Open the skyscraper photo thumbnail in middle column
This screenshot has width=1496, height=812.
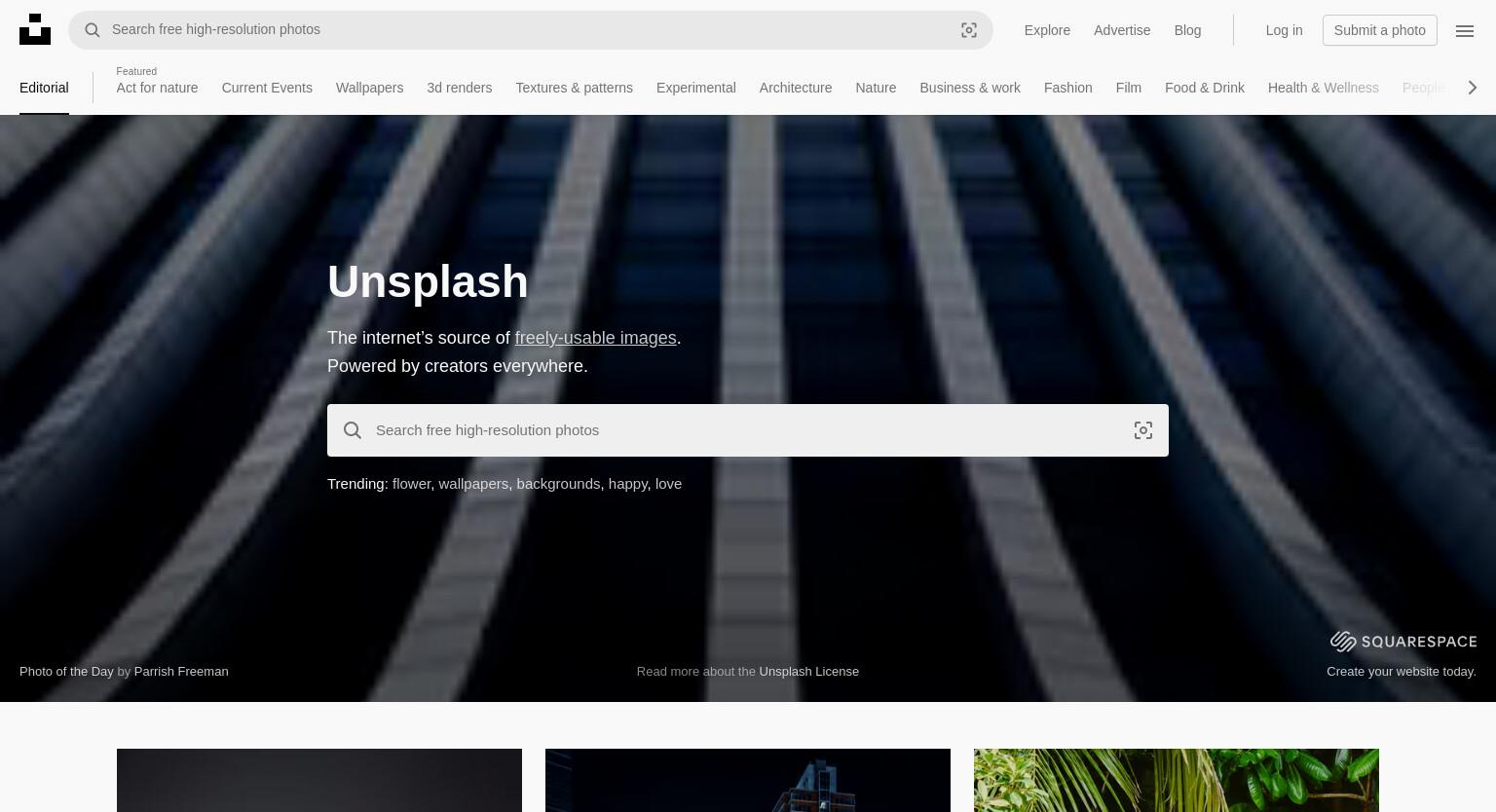point(748,780)
